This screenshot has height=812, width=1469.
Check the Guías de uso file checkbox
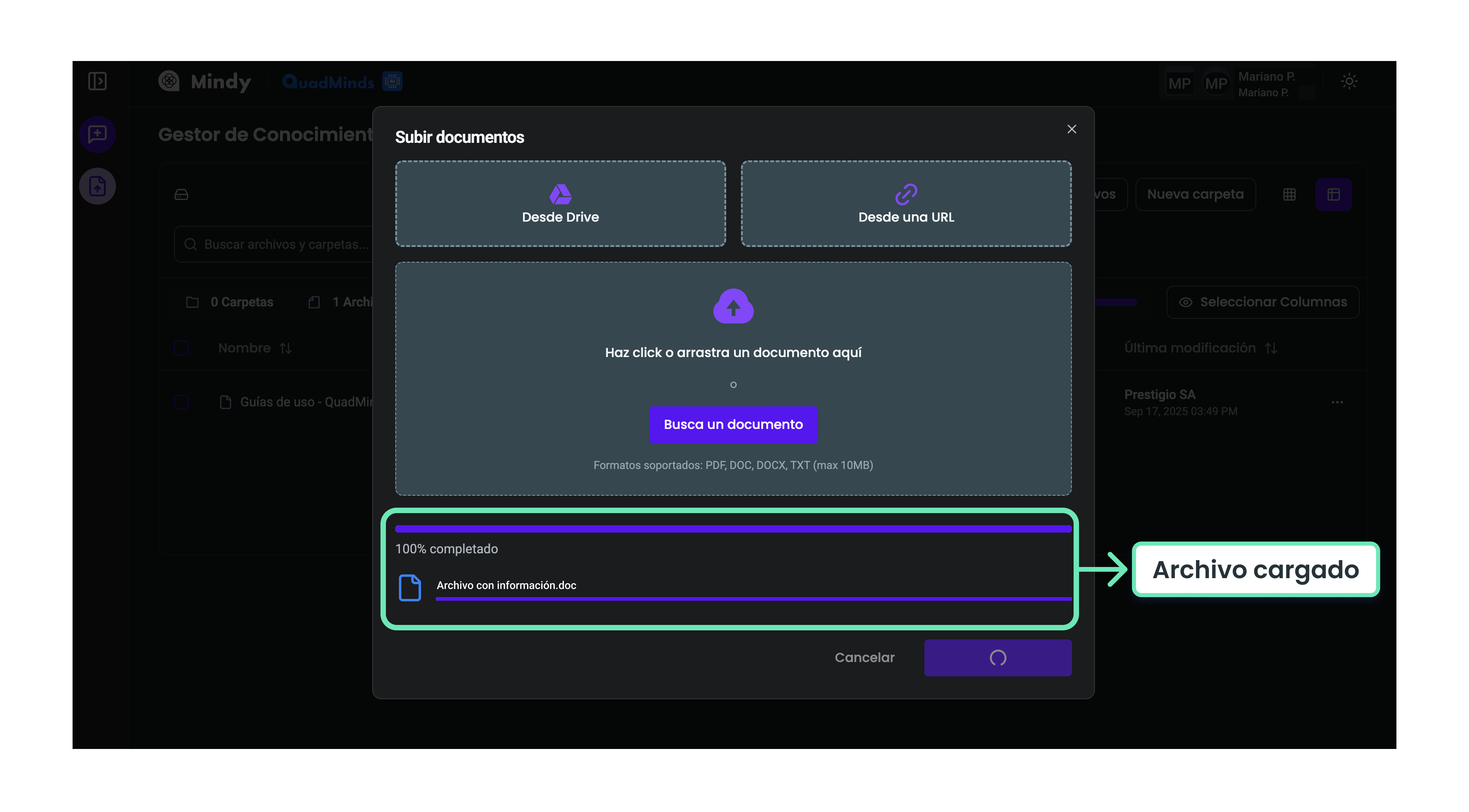[181, 402]
